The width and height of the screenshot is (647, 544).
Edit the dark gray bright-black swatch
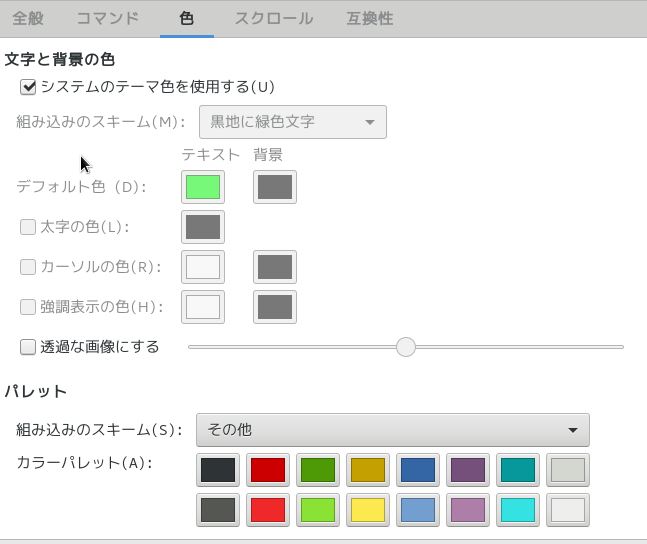click(x=218, y=510)
